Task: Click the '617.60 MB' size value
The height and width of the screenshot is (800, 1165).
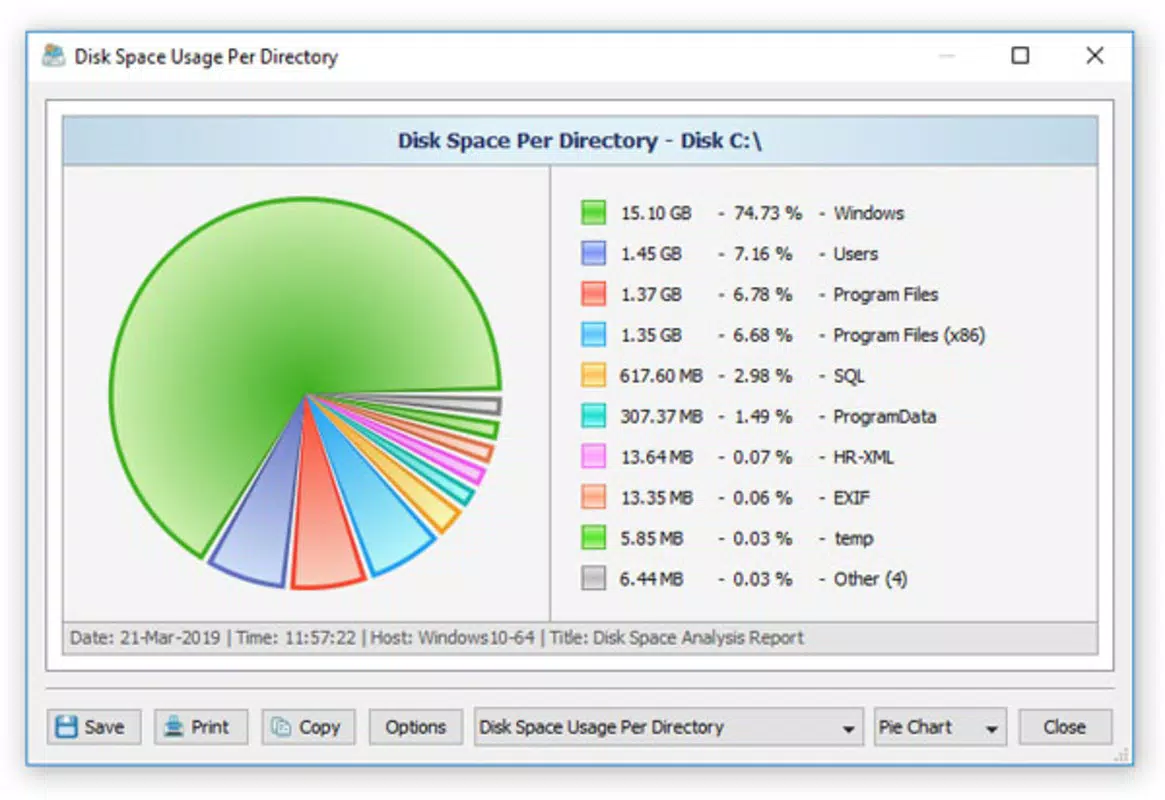Action: point(661,376)
